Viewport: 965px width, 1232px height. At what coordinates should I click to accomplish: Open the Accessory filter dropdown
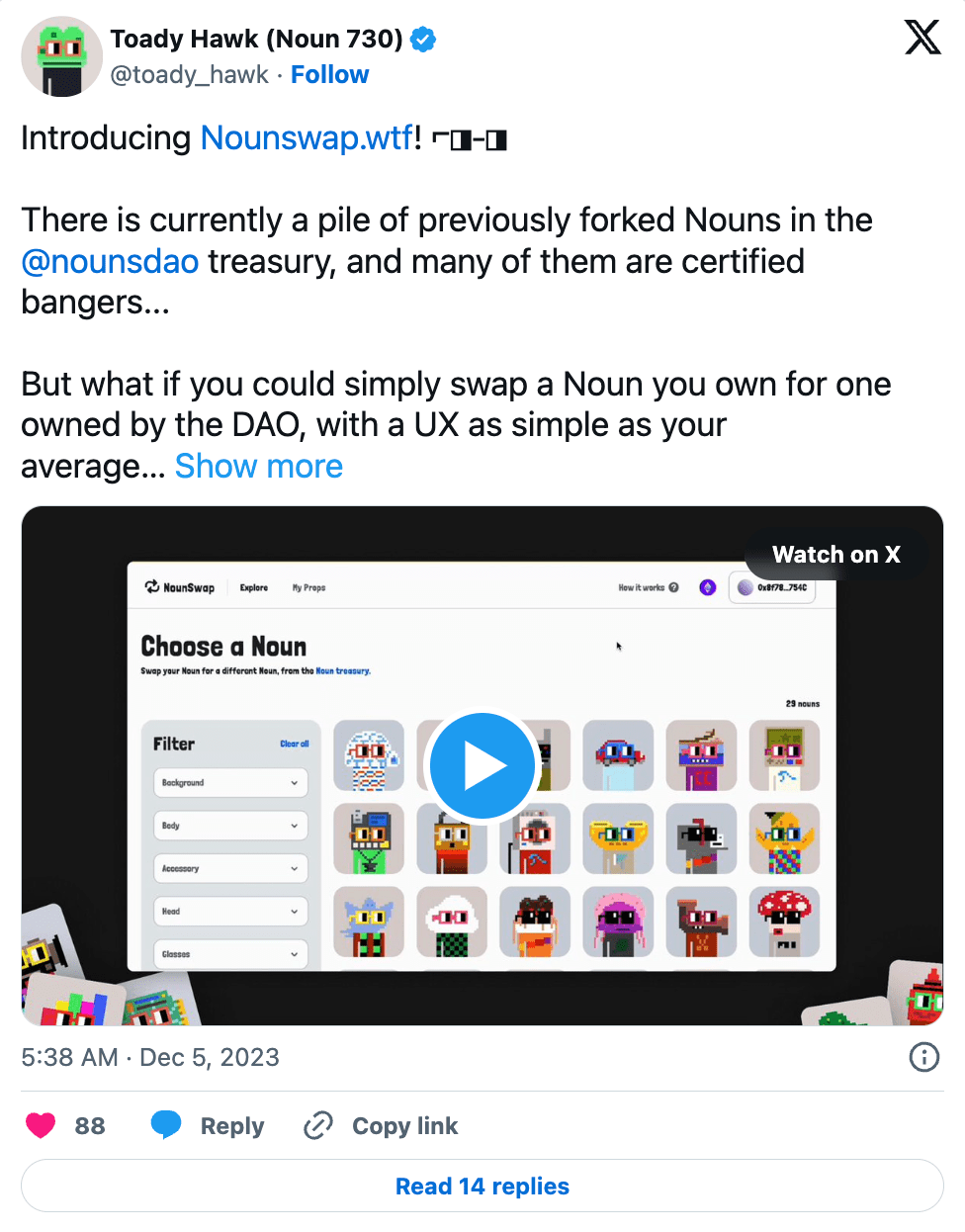230,869
